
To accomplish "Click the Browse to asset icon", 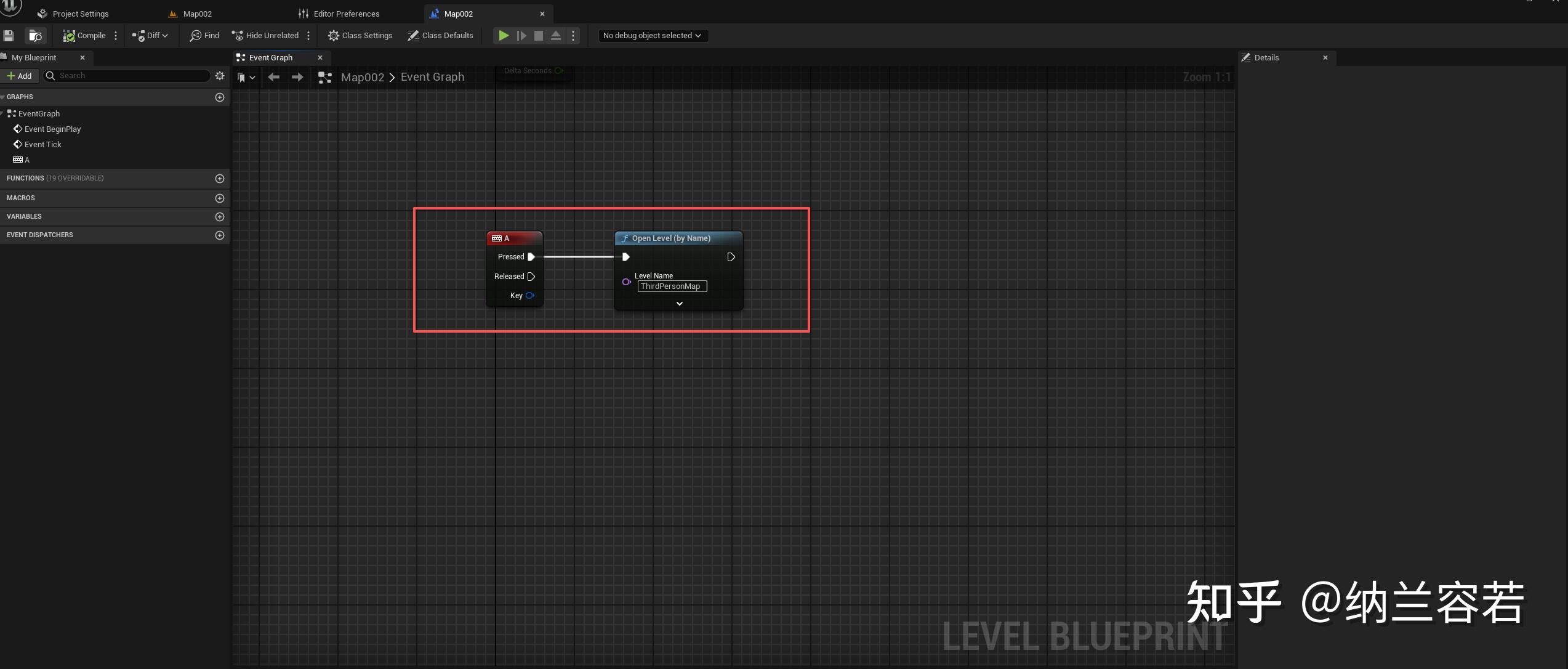I will click(35, 36).
